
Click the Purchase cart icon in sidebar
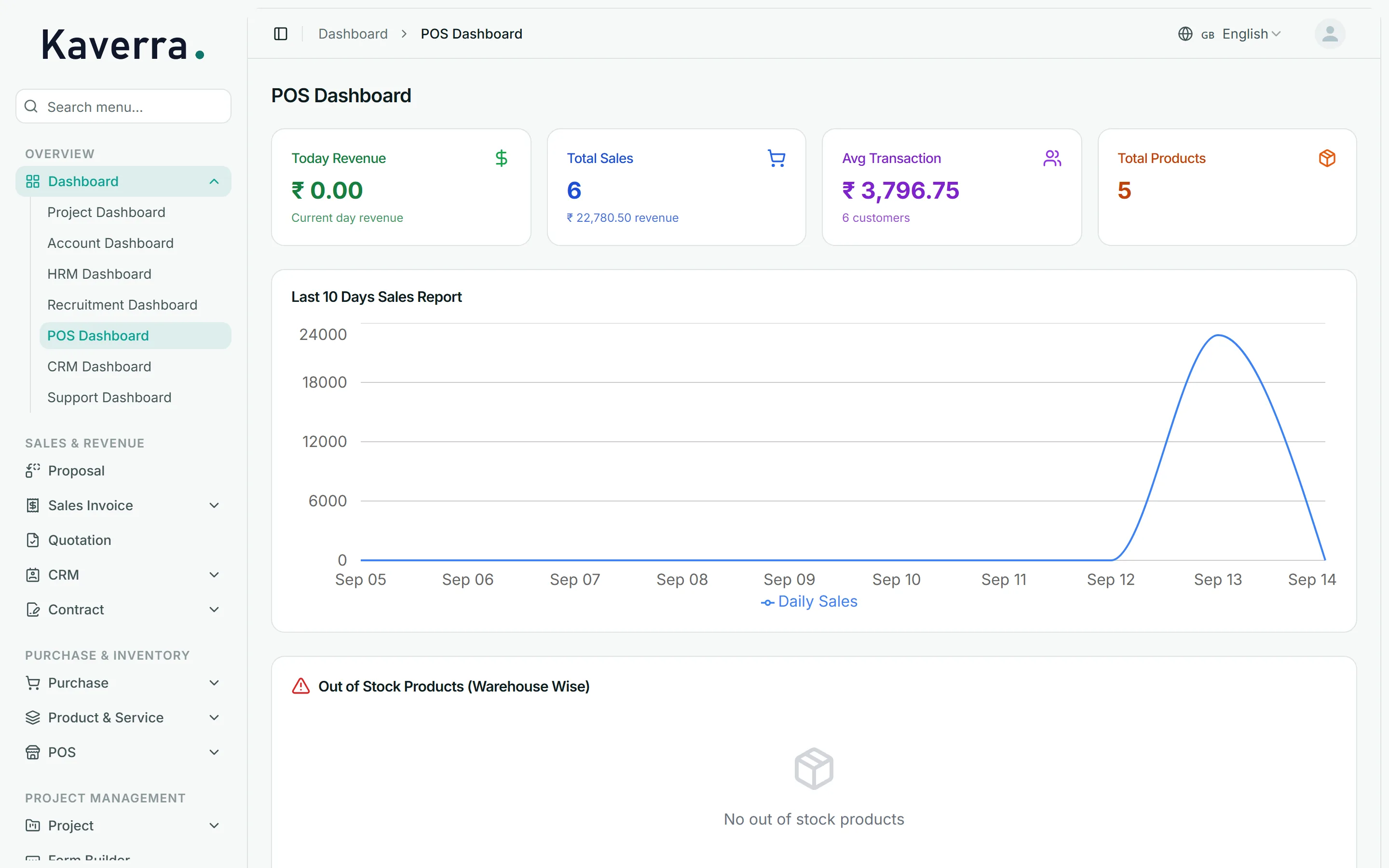[x=33, y=683]
